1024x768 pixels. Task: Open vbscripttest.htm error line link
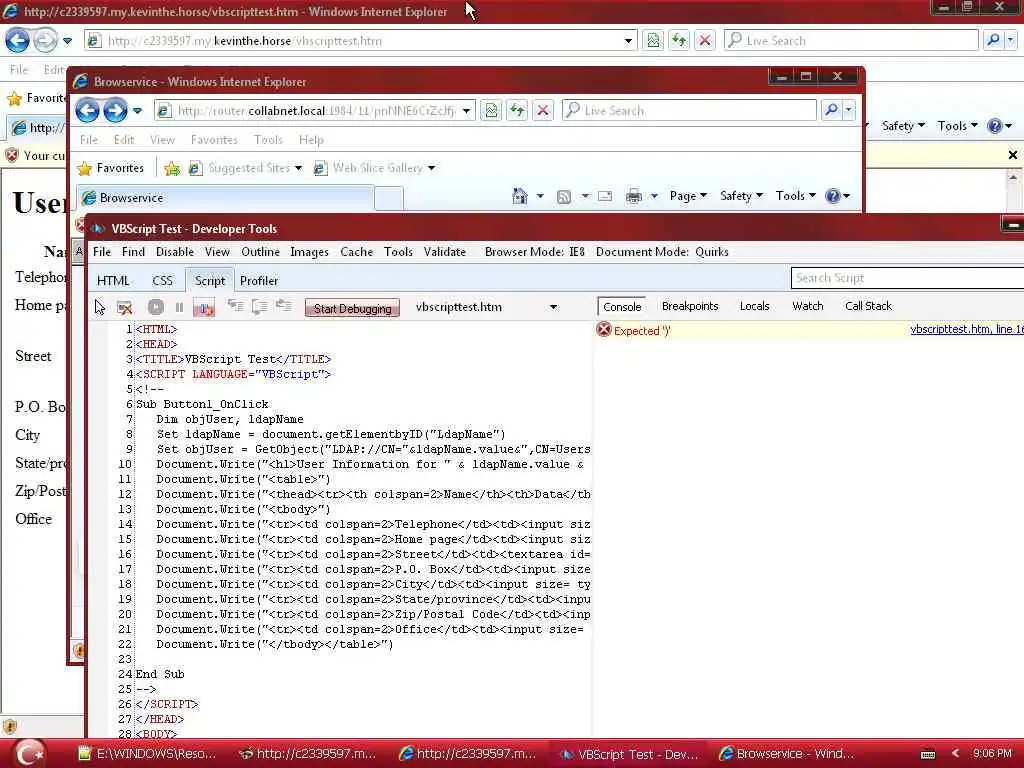(967, 329)
